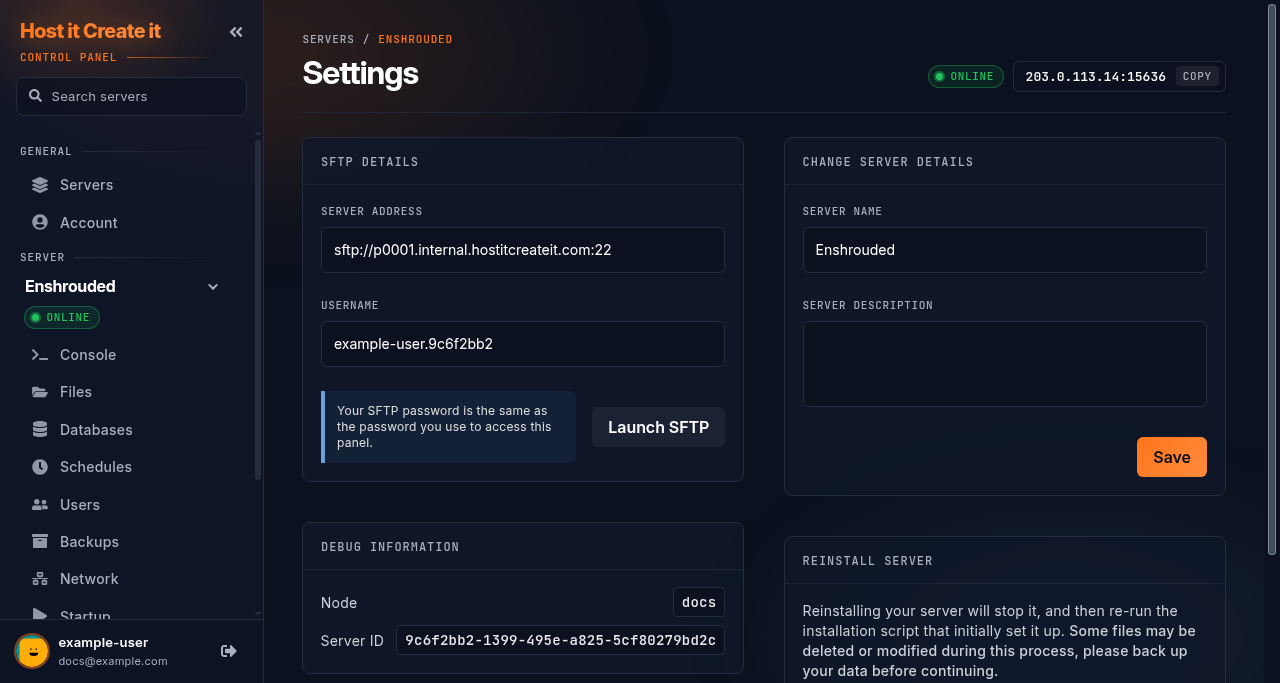Screen dimensions: 1280x683
Task: Click the Server Description textarea
Action: (1005, 364)
